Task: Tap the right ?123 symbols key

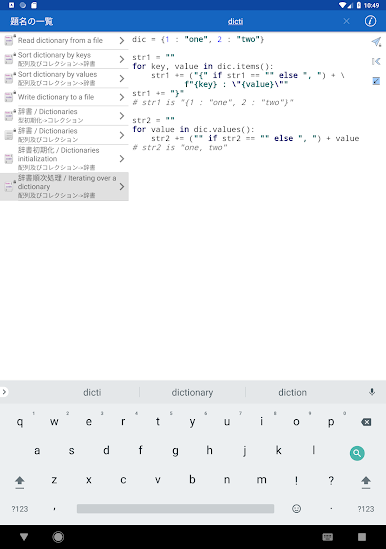Action: pos(366,509)
